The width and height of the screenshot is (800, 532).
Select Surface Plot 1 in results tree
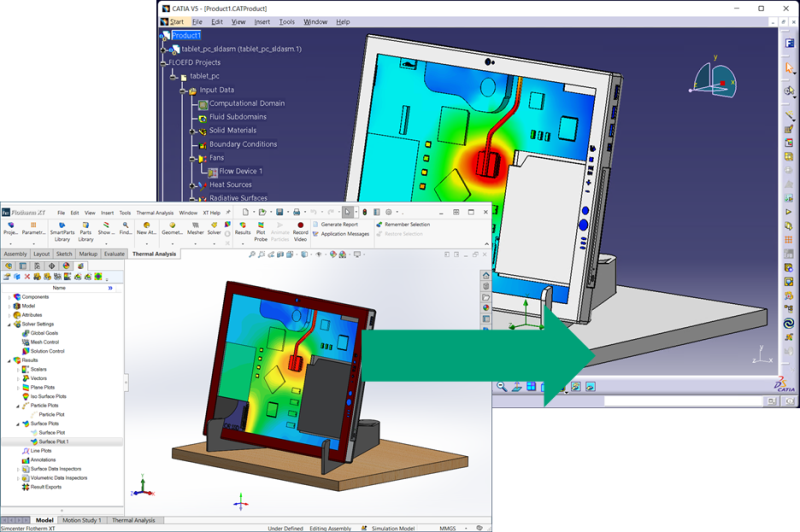(53, 441)
